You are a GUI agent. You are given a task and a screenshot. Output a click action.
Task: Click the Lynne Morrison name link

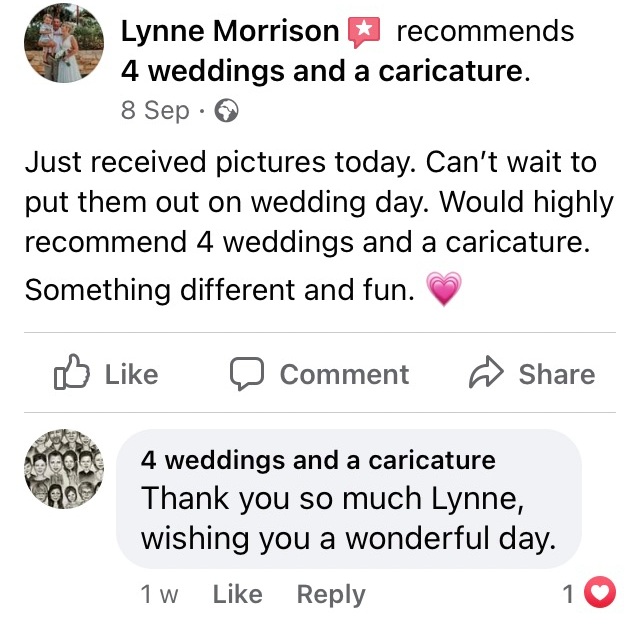pos(230,31)
